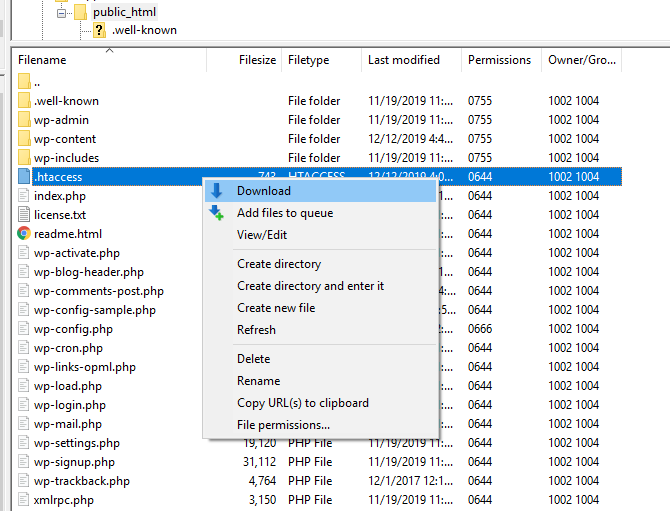Select Copy URL(s) to clipboard
The image size is (670, 511).
pos(302,403)
